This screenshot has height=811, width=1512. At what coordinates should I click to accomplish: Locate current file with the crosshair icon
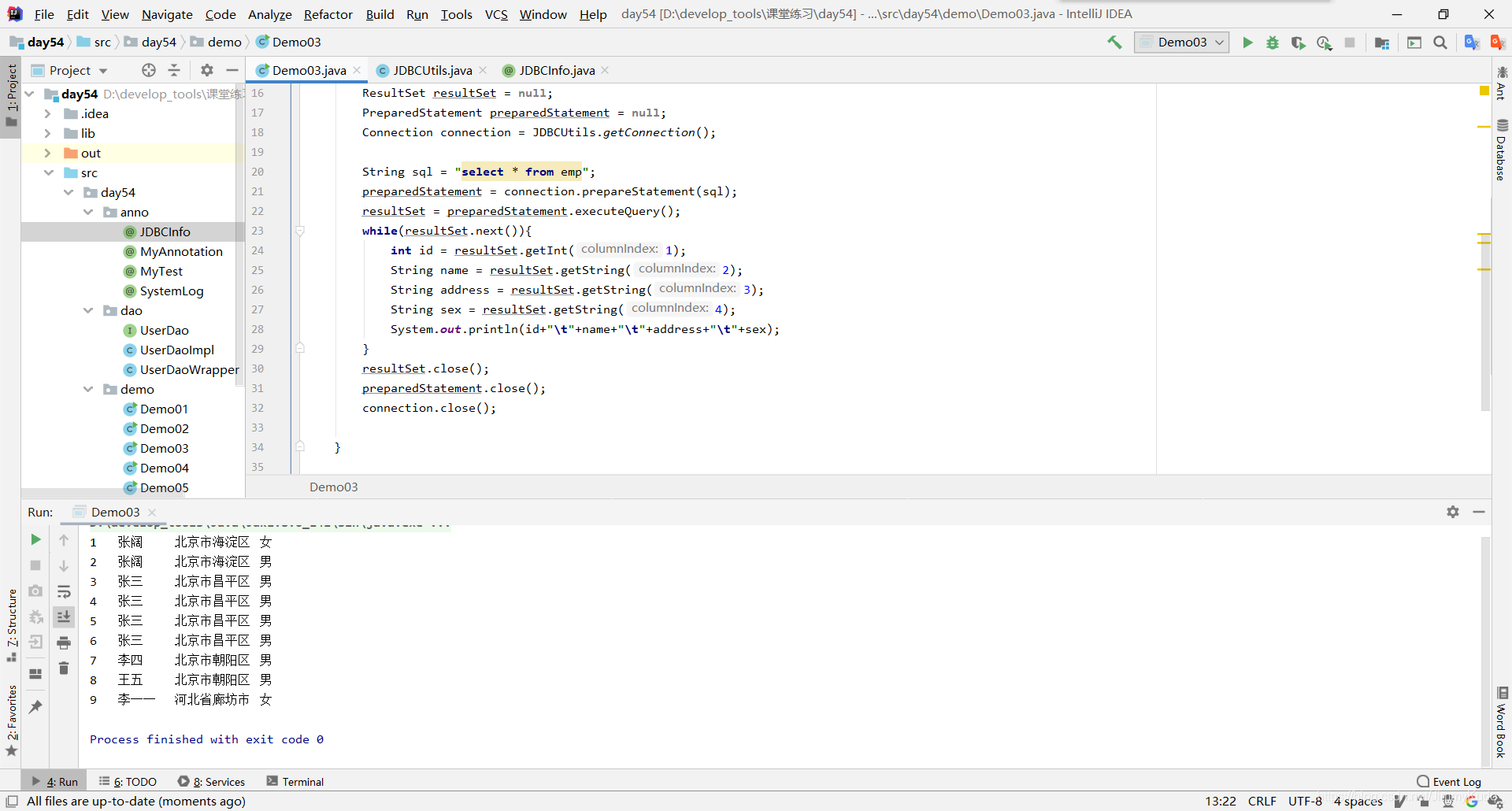(x=149, y=70)
